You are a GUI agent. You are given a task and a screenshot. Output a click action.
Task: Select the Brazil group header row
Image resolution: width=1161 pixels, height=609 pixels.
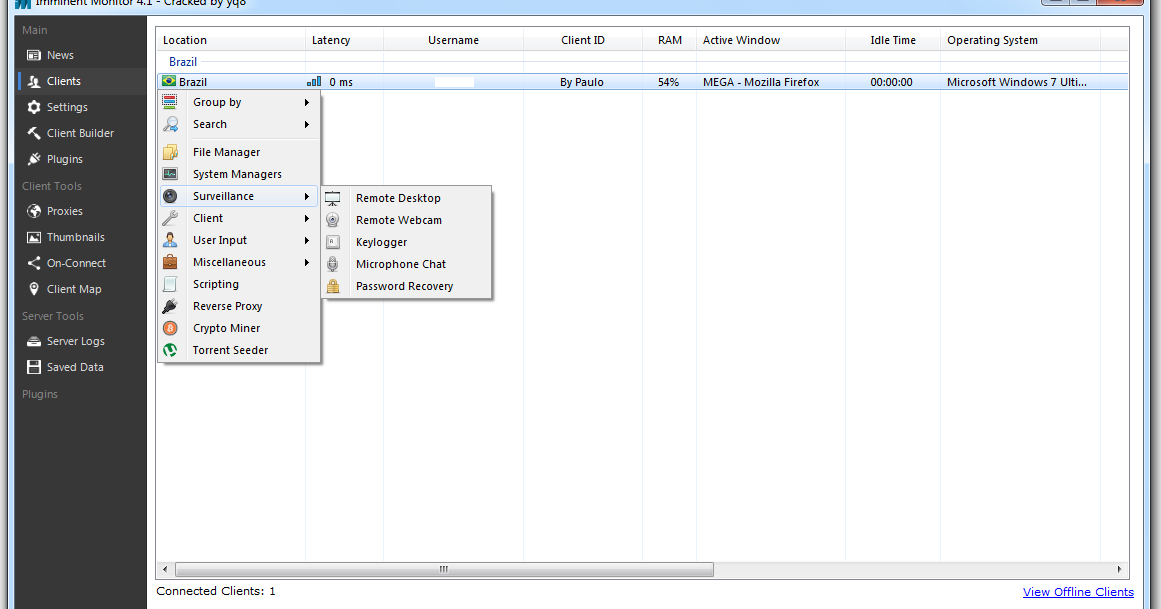pos(642,62)
